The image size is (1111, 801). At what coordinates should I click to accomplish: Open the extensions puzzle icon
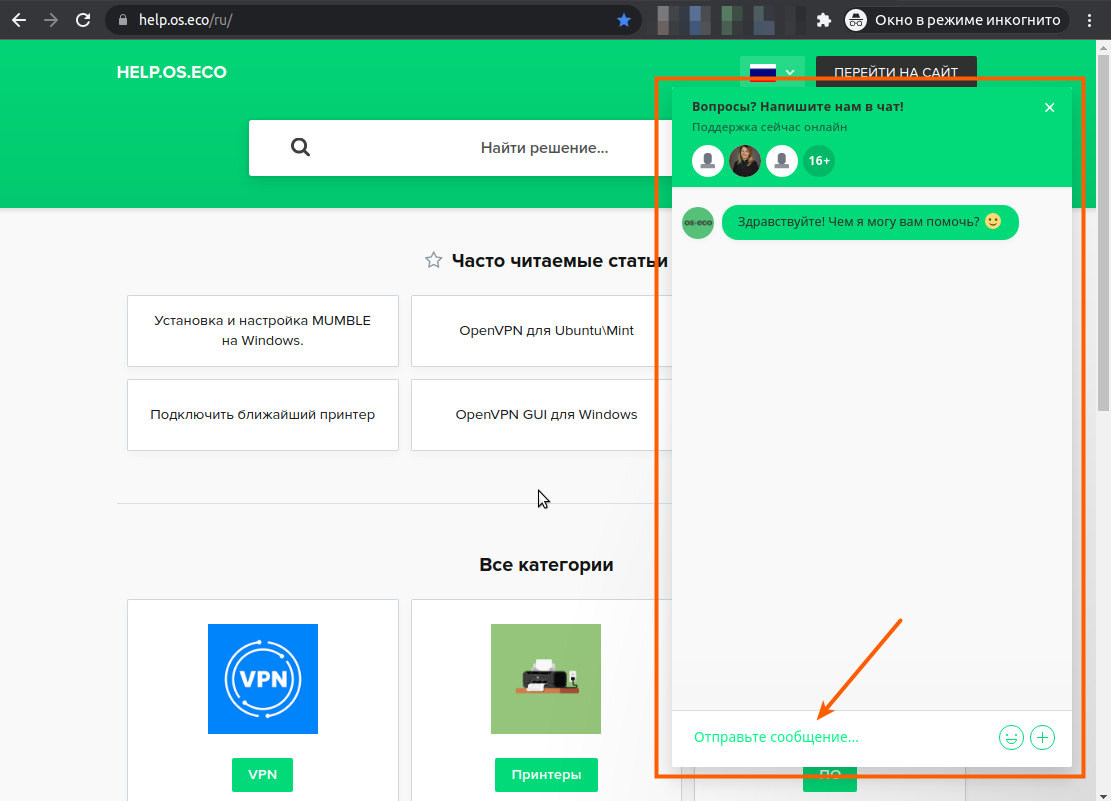(x=824, y=20)
